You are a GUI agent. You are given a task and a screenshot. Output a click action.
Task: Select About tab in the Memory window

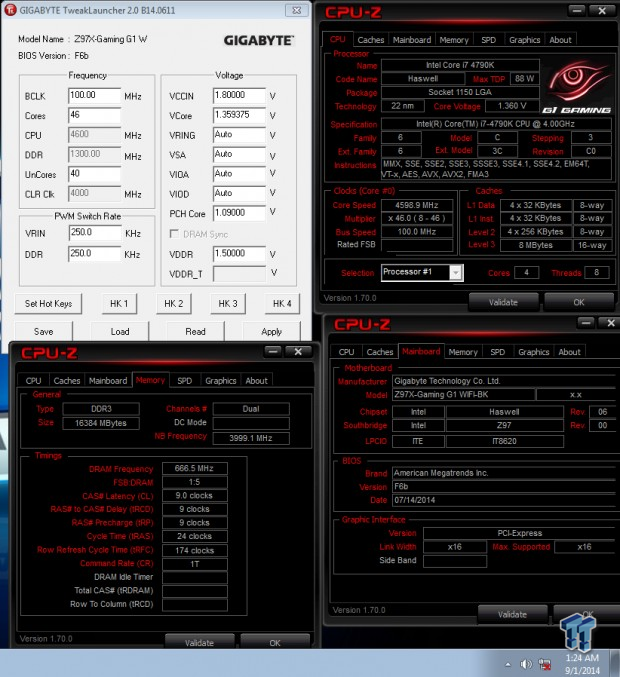256,381
